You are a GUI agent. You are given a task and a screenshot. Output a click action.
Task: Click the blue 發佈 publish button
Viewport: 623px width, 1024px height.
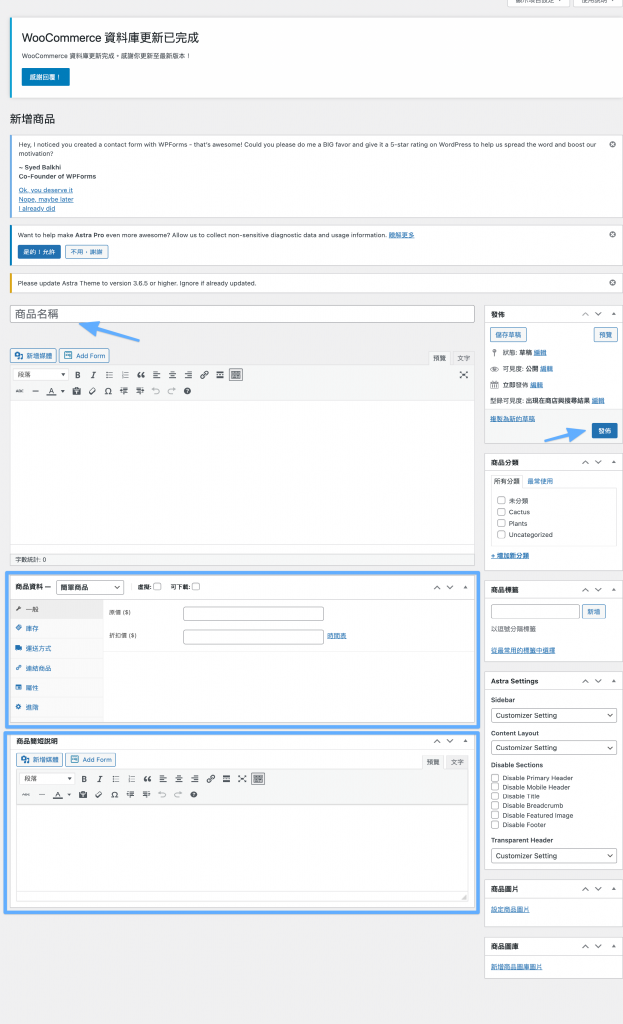[605, 431]
